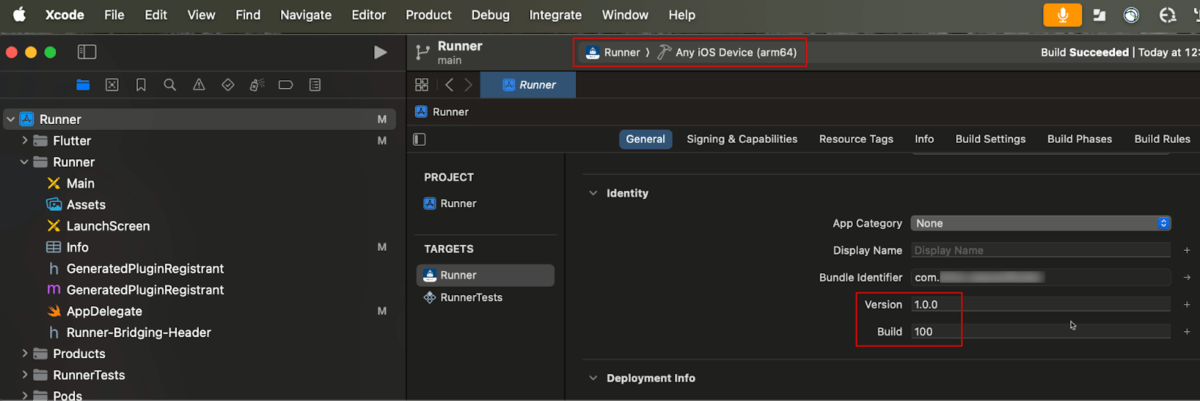Select Runner target
This screenshot has width=1200, height=401.
click(485, 275)
